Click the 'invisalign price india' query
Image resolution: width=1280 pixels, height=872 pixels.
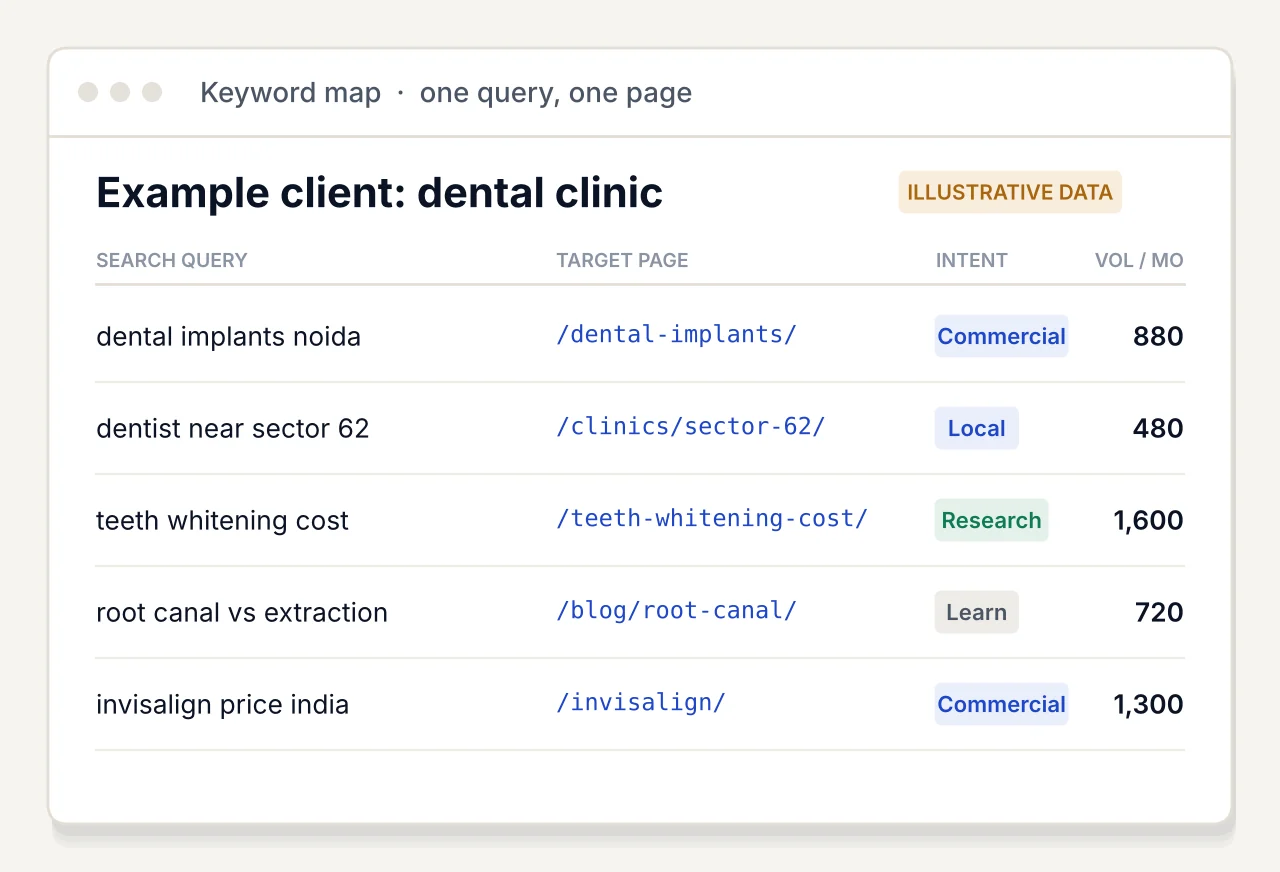tap(222, 704)
